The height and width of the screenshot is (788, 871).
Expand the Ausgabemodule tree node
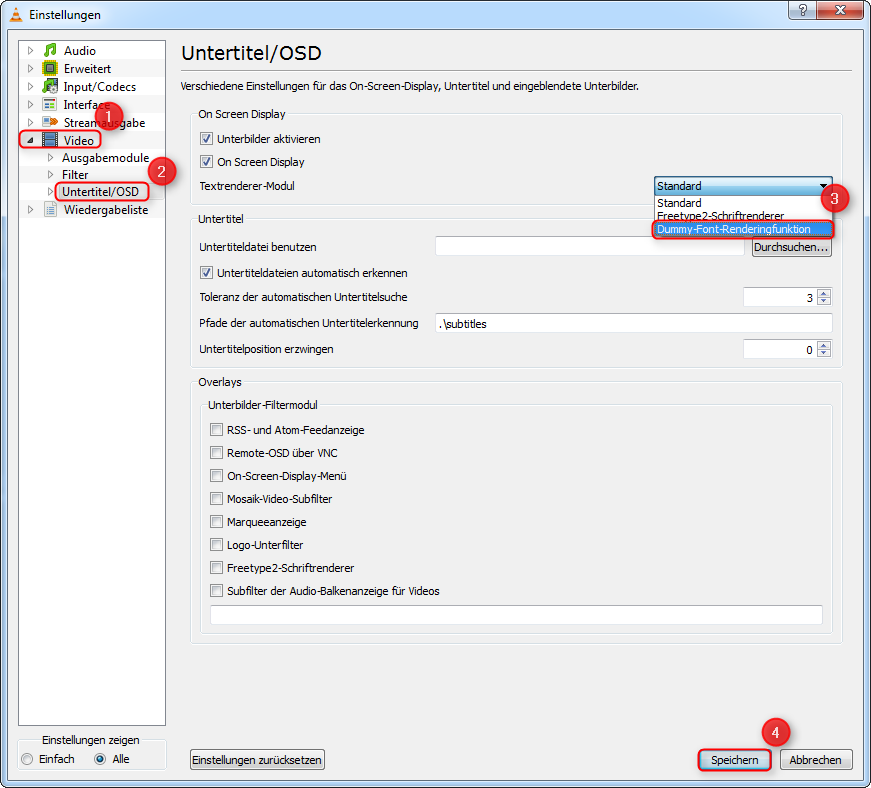pos(51,158)
